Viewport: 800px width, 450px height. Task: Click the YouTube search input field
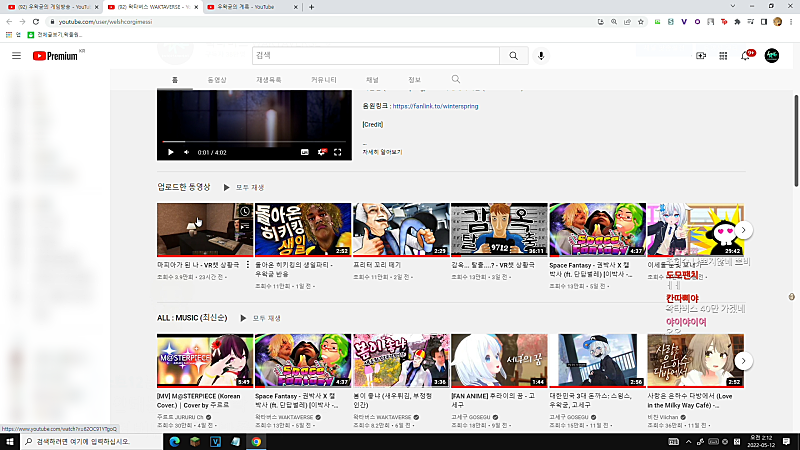[376, 56]
